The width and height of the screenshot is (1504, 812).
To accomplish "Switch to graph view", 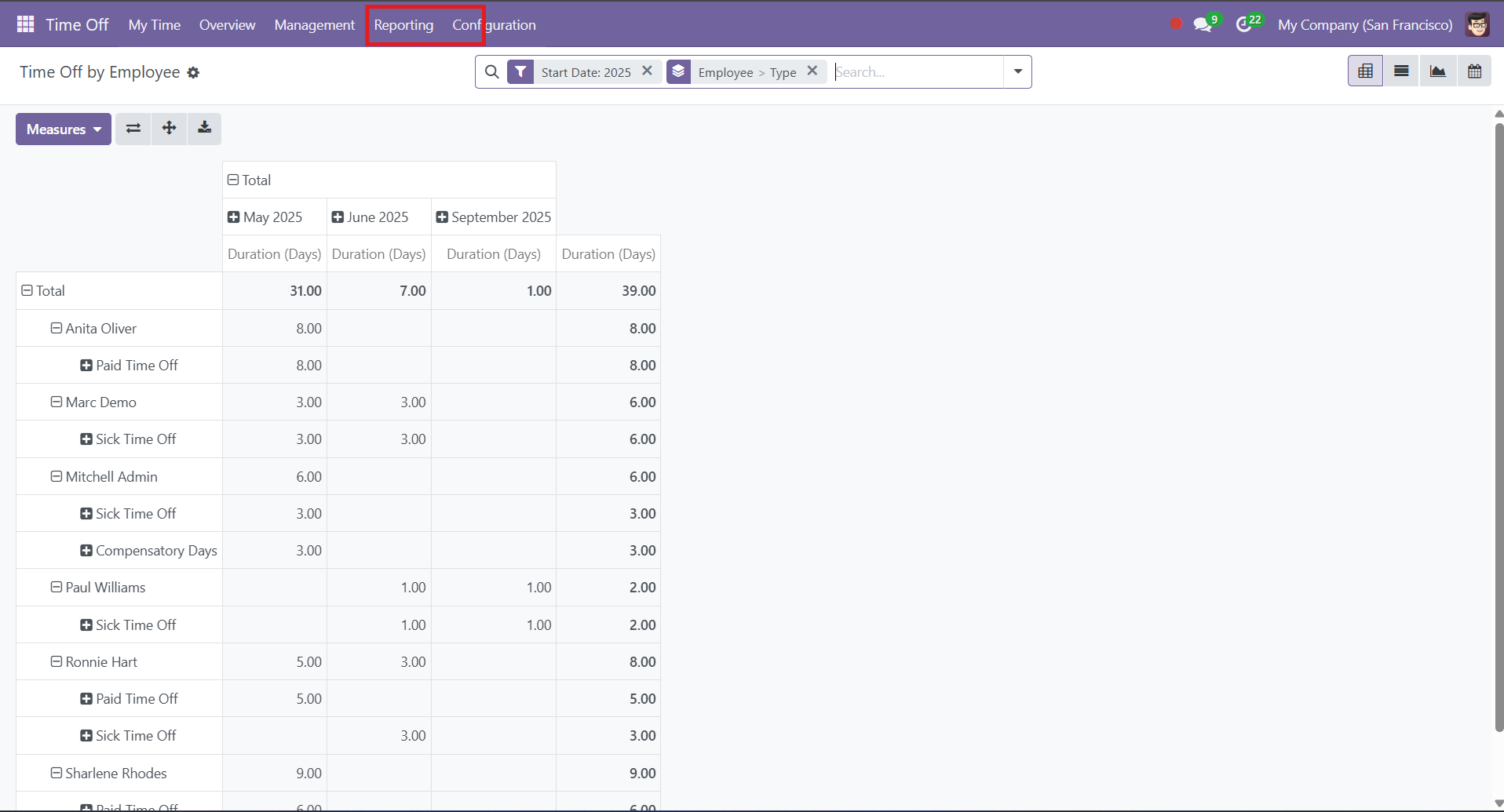I will tap(1438, 71).
